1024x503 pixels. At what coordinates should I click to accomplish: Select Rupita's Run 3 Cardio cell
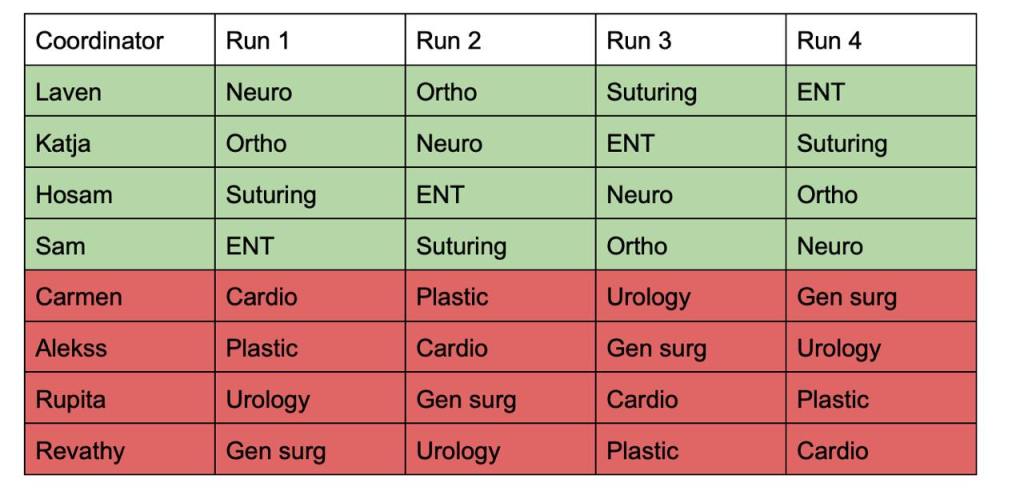[690, 399]
